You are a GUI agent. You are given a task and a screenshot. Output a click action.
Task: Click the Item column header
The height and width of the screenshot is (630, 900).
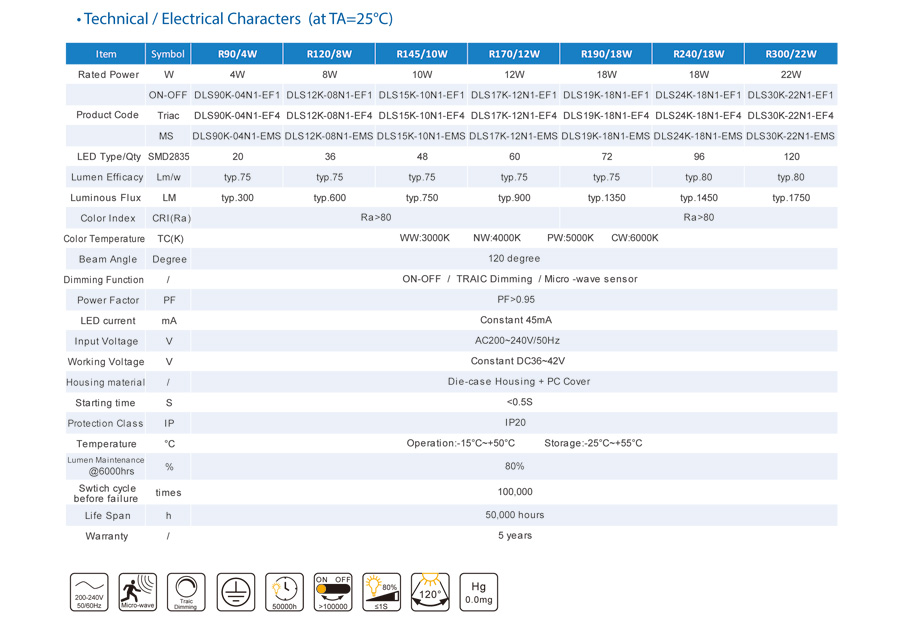(106, 54)
